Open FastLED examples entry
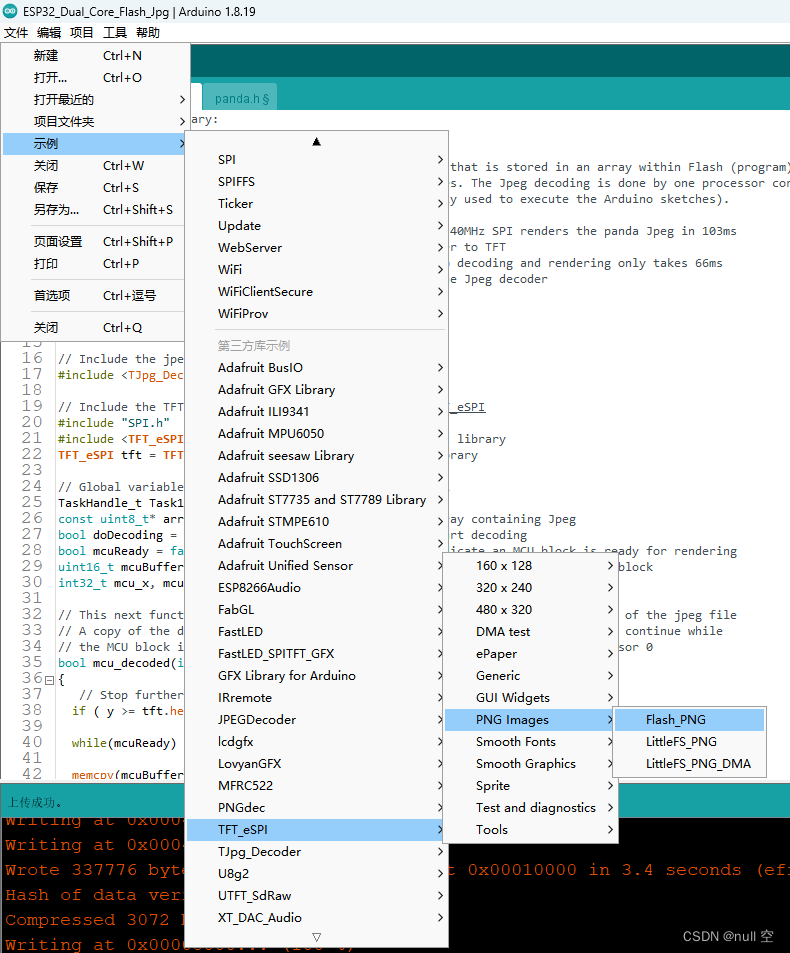The image size is (790, 953). (x=317, y=631)
